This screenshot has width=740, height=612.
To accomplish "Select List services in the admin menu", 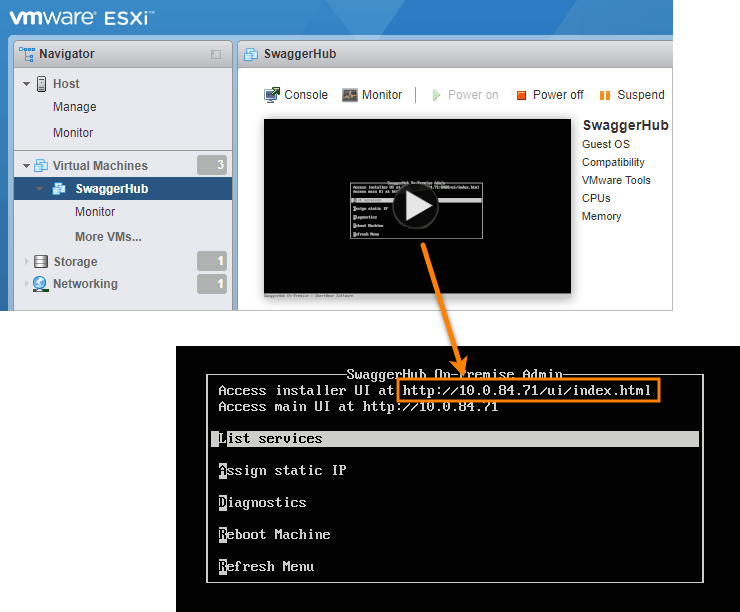I will tap(455, 439).
